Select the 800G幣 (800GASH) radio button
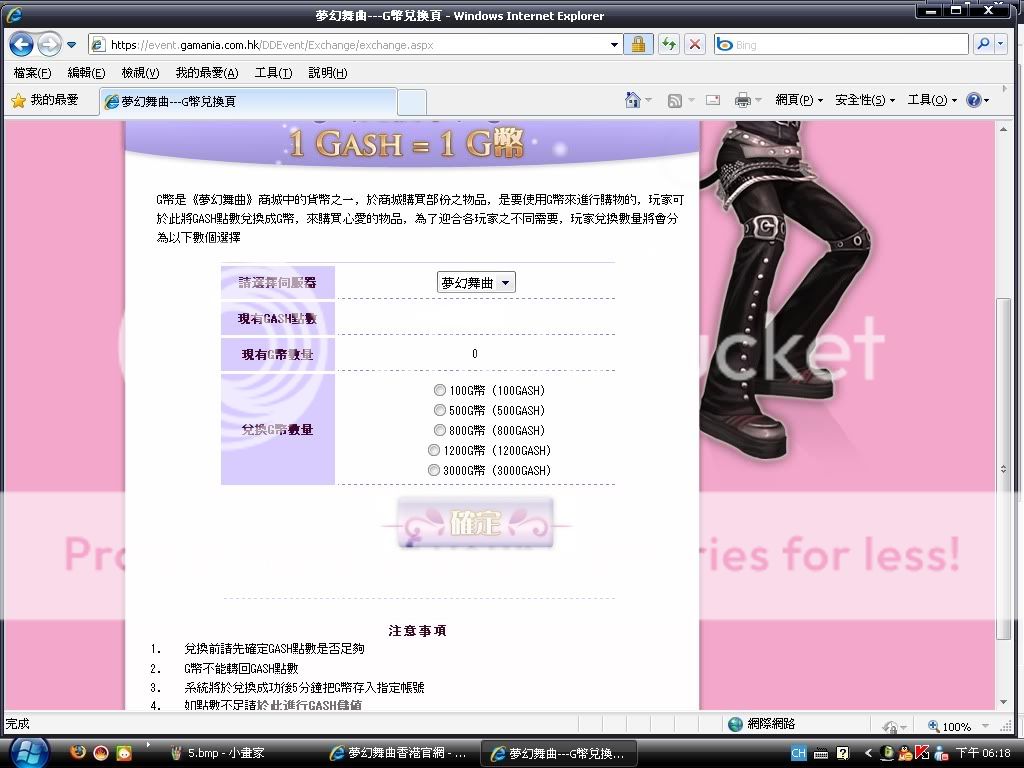1024x768 pixels. tap(440, 430)
